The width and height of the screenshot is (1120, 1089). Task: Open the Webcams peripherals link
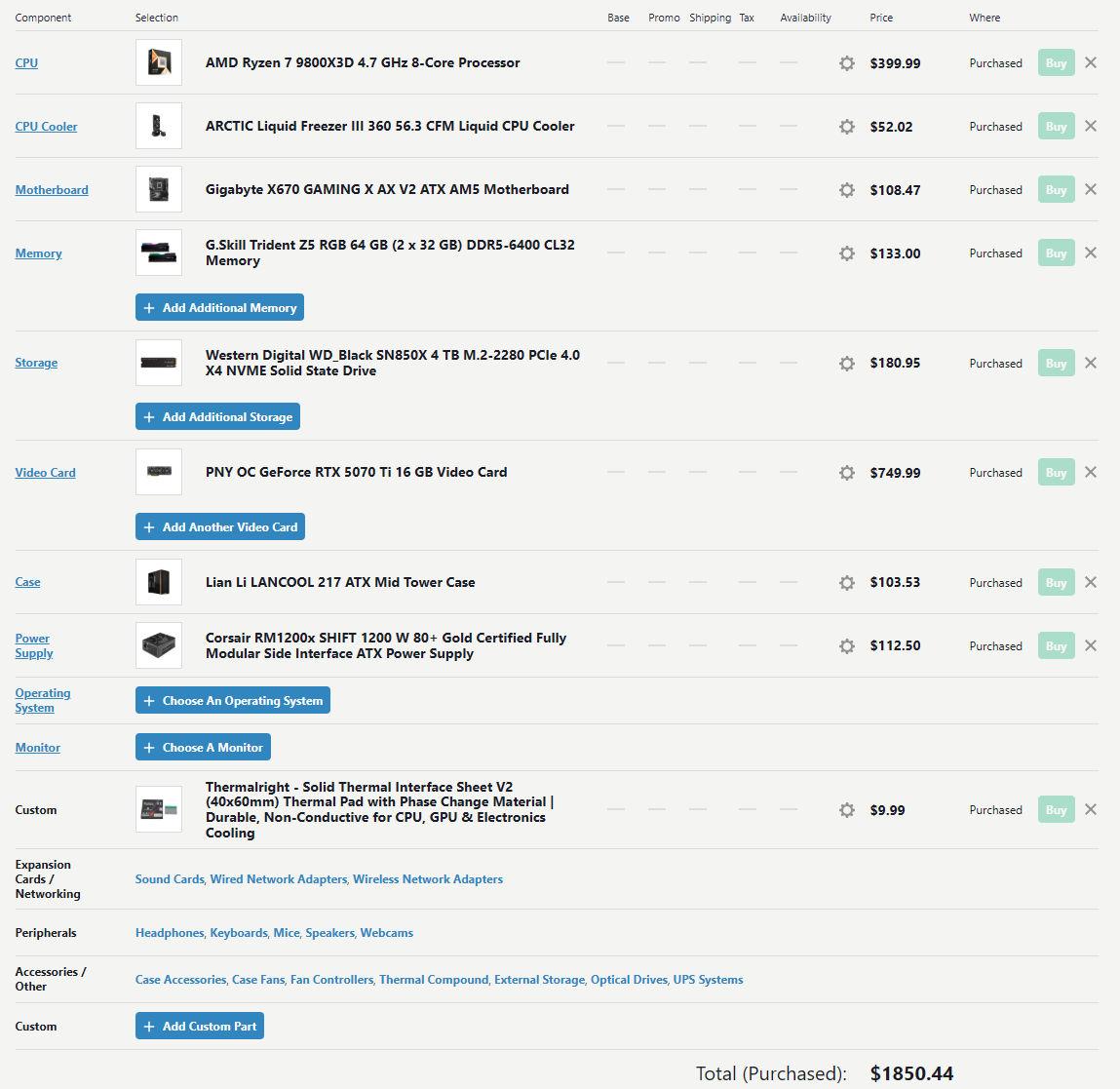point(386,932)
